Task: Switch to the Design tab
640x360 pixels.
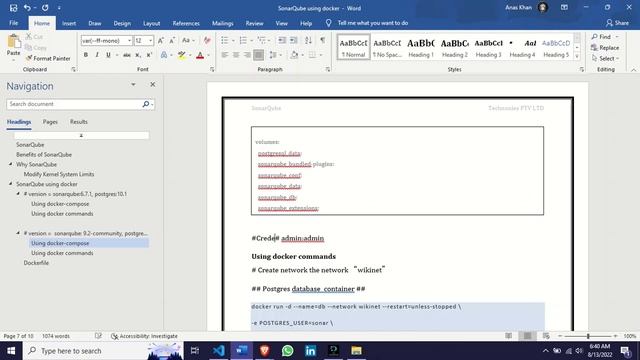Action: pos(122,23)
